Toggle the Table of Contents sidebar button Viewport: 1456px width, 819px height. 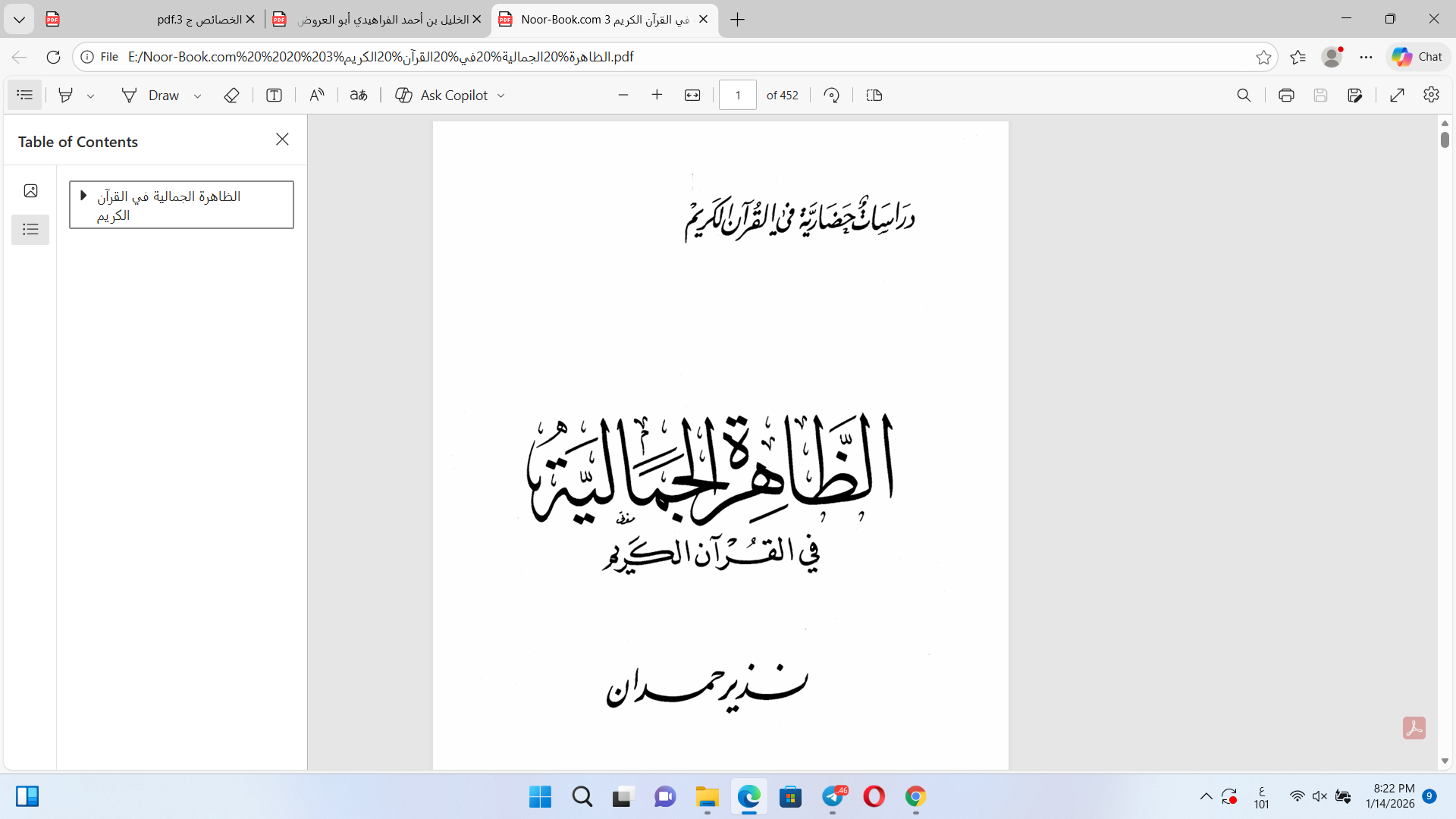(25, 95)
